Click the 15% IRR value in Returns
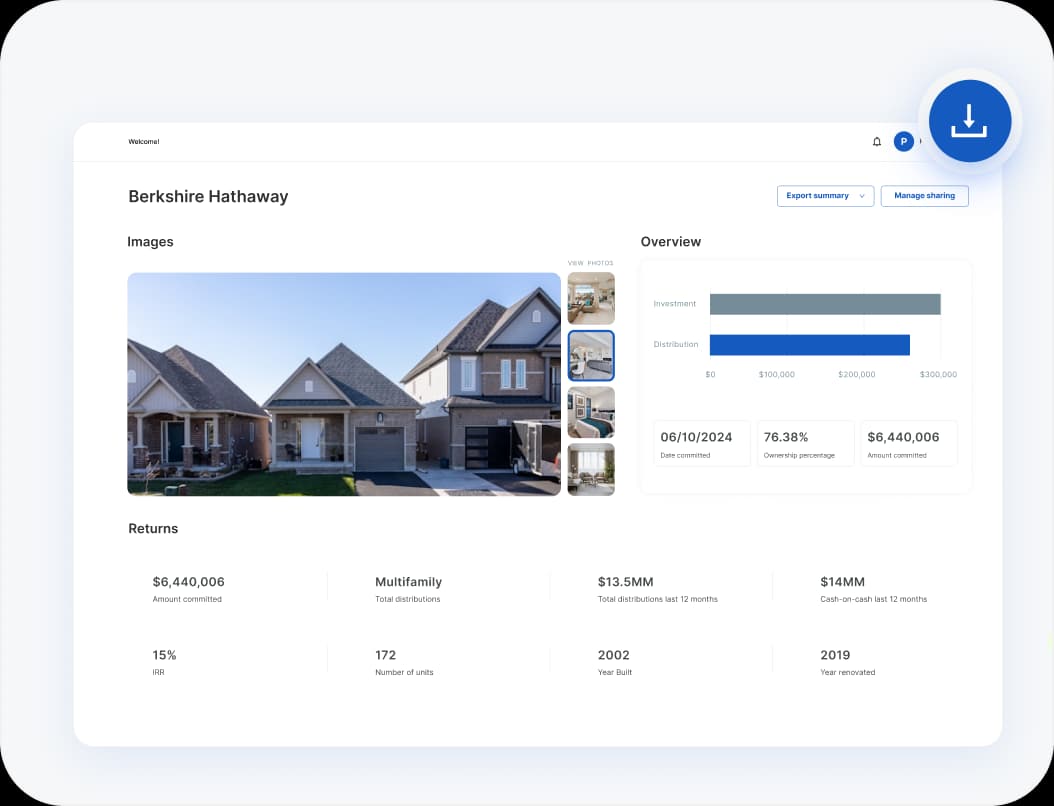 [164, 655]
